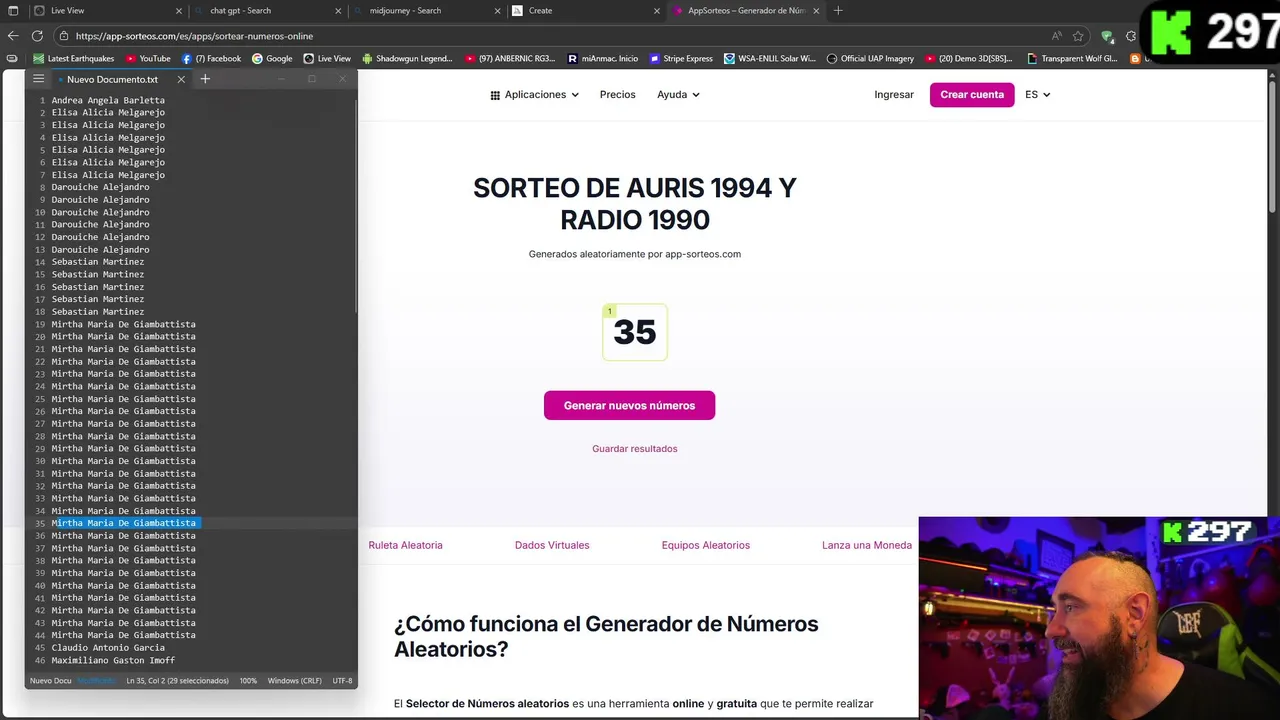Open the Demo 3D[SBS] bookmark
This screenshot has height=720, width=1280.
point(969,59)
